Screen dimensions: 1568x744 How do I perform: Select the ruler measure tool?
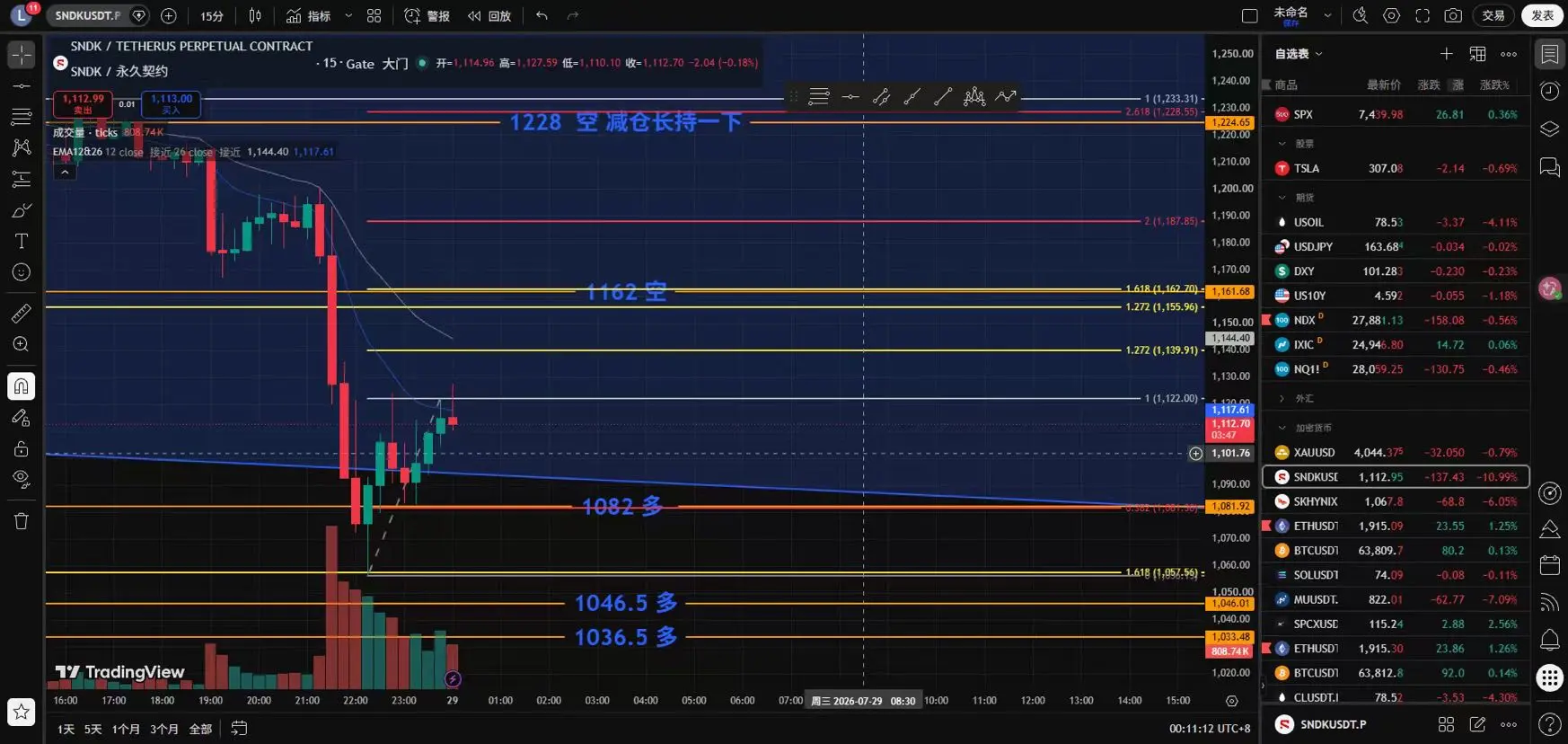(x=22, y=313)
